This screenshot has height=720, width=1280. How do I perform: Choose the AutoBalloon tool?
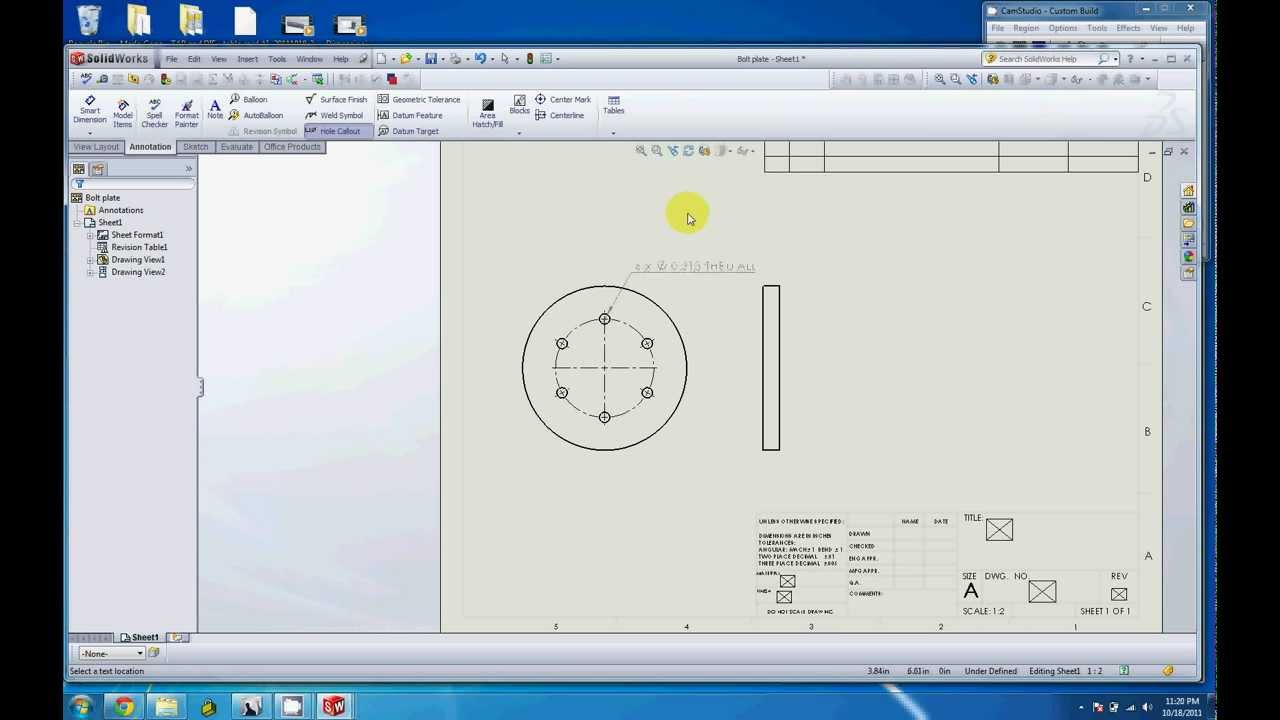click(x=256, y=115)
